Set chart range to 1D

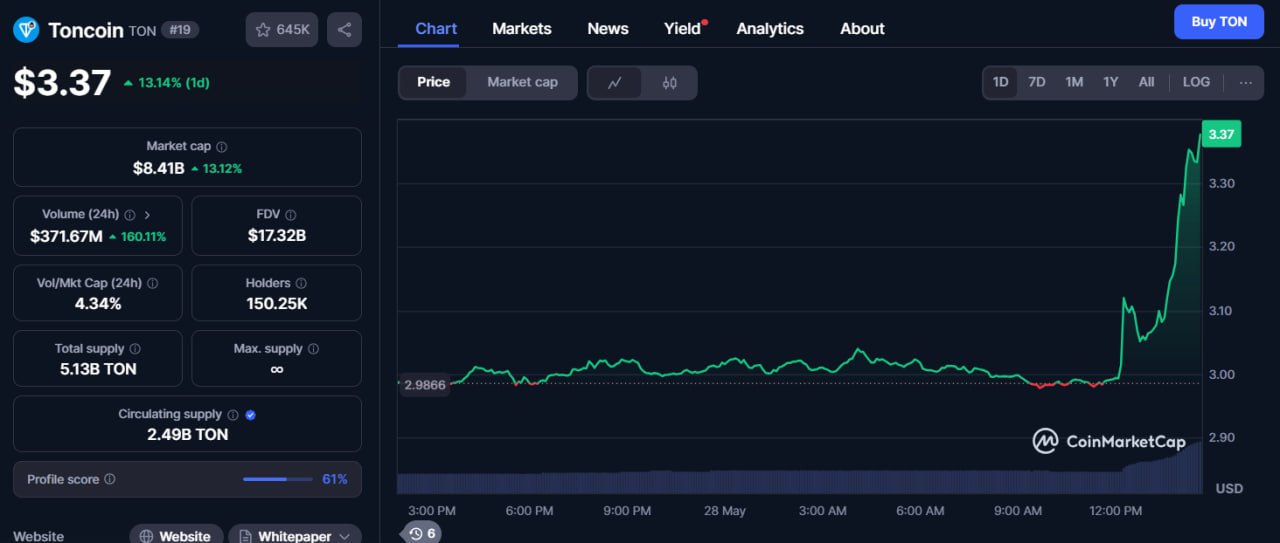click(x=1000, y=82)
